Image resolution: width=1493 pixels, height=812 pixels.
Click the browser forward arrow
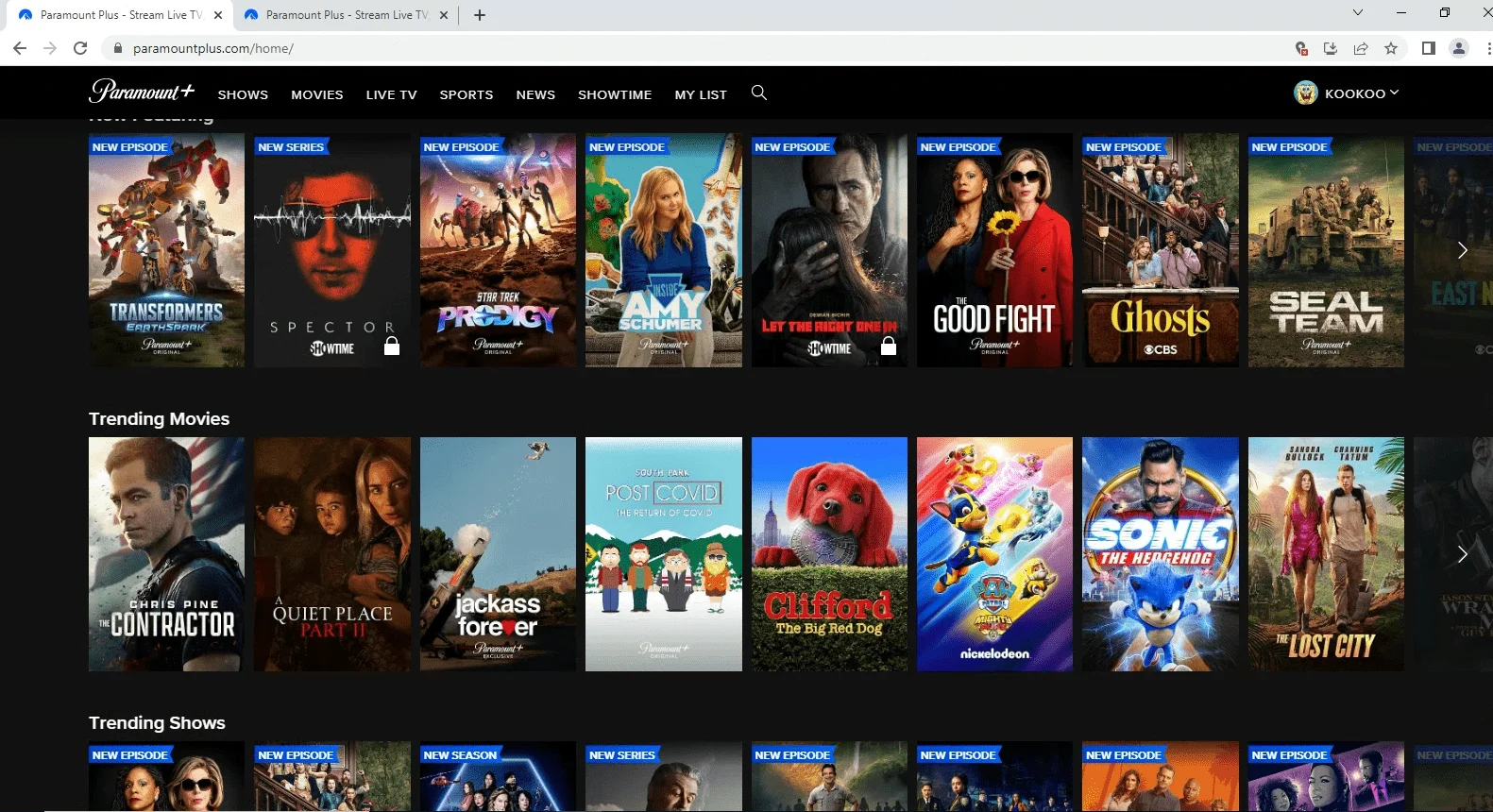pos(50,48)
